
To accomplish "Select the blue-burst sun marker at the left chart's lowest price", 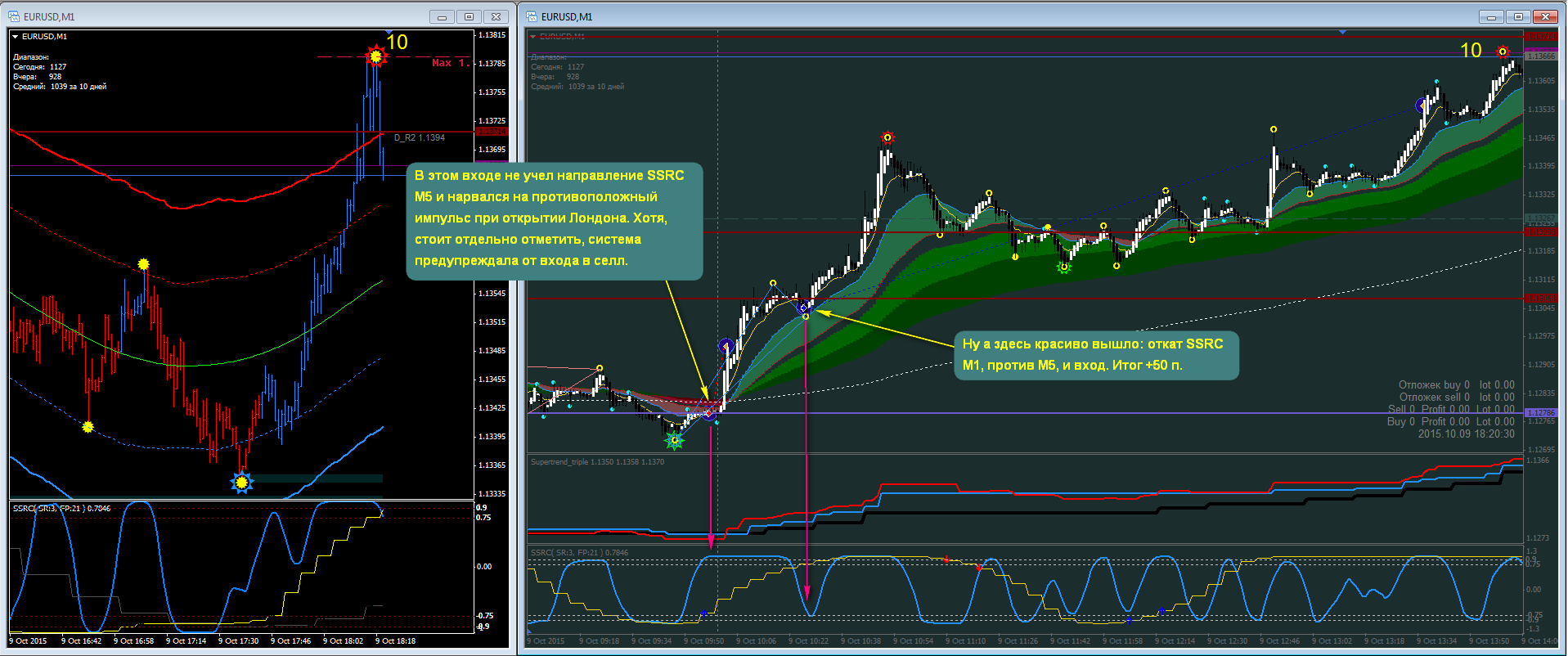I will 241,483.
